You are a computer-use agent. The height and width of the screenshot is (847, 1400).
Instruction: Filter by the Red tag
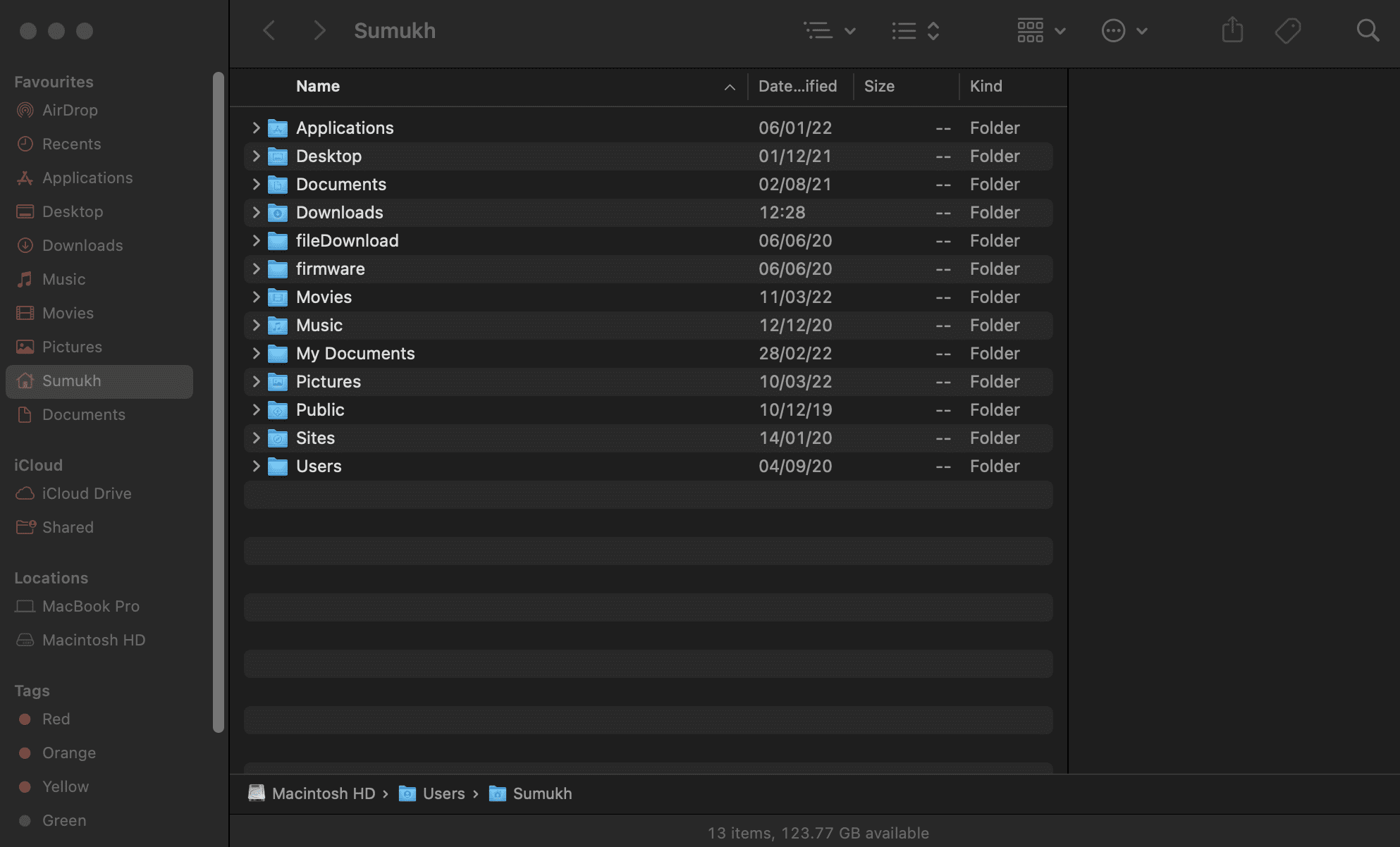tap(99, 719)
